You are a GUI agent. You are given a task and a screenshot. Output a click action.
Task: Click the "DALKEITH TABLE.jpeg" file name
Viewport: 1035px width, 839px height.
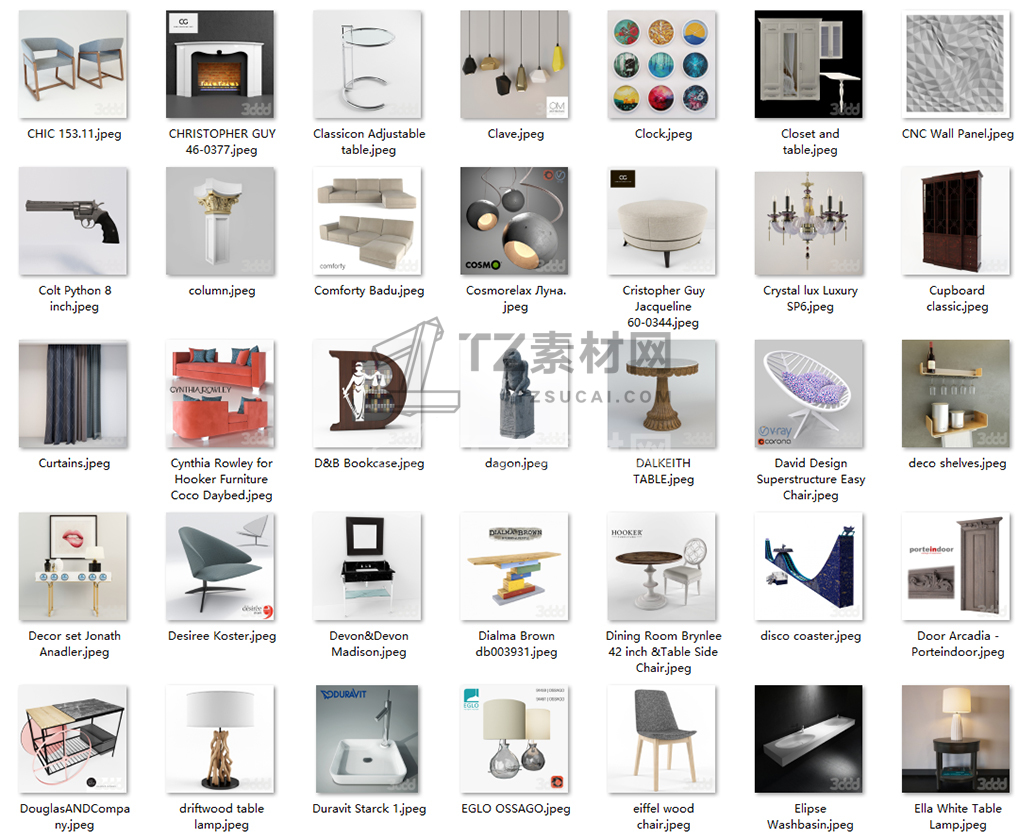click(x=663, y=471)
